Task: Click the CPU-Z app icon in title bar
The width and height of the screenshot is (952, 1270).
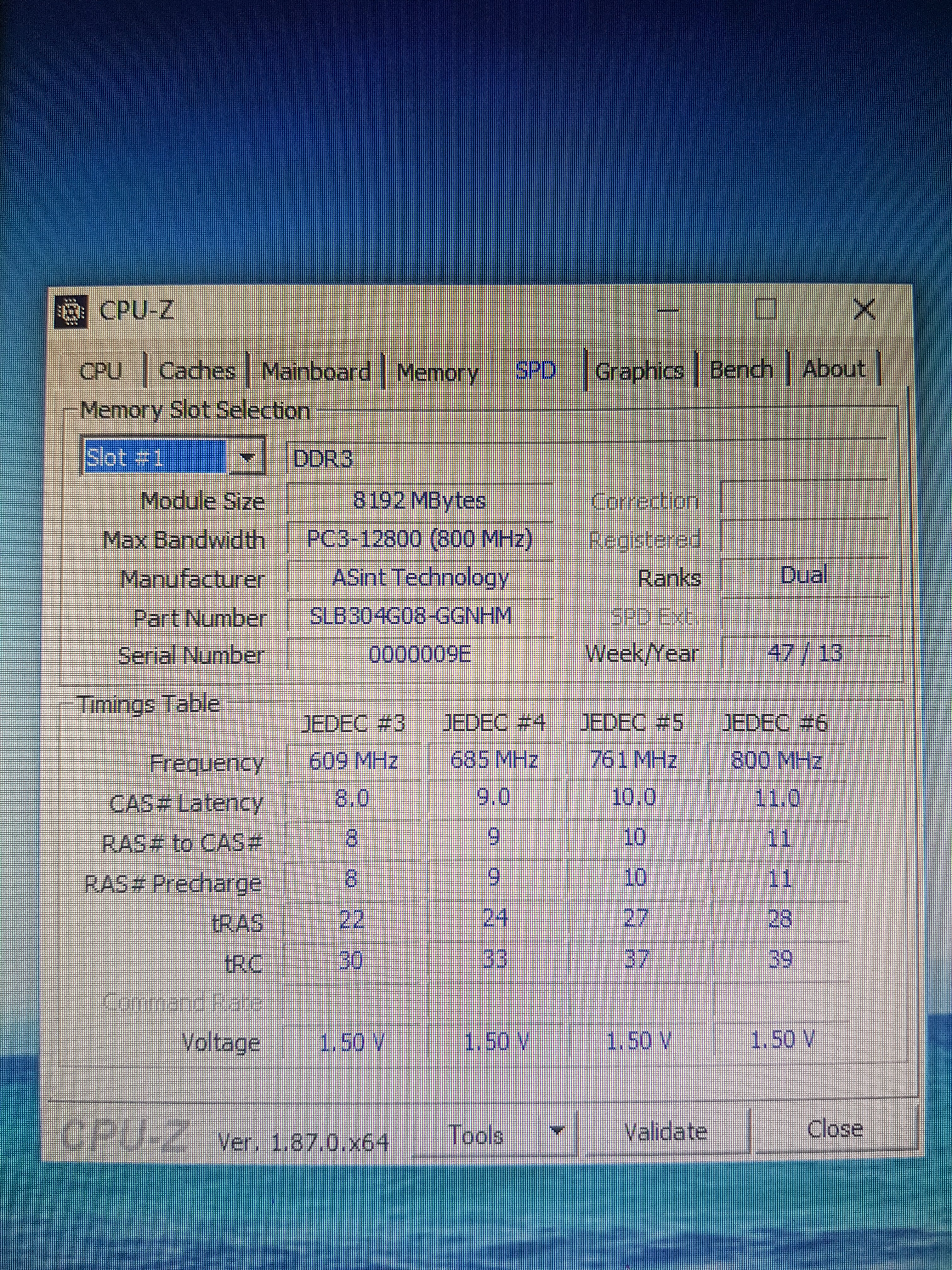Action: [x=71, y=312]
